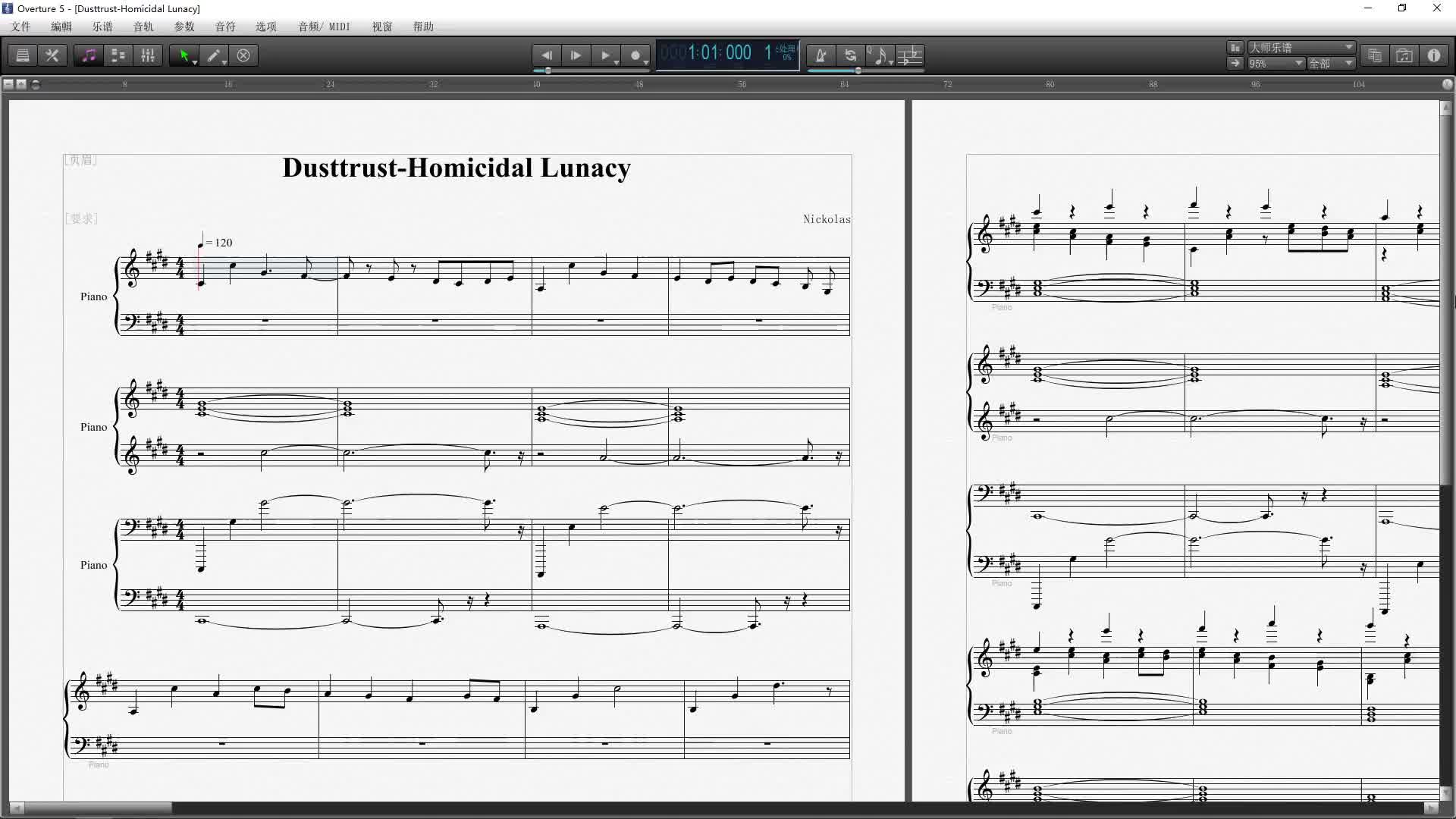
Task: Open the mixer sliders icon
Action: tap(148, 55)
